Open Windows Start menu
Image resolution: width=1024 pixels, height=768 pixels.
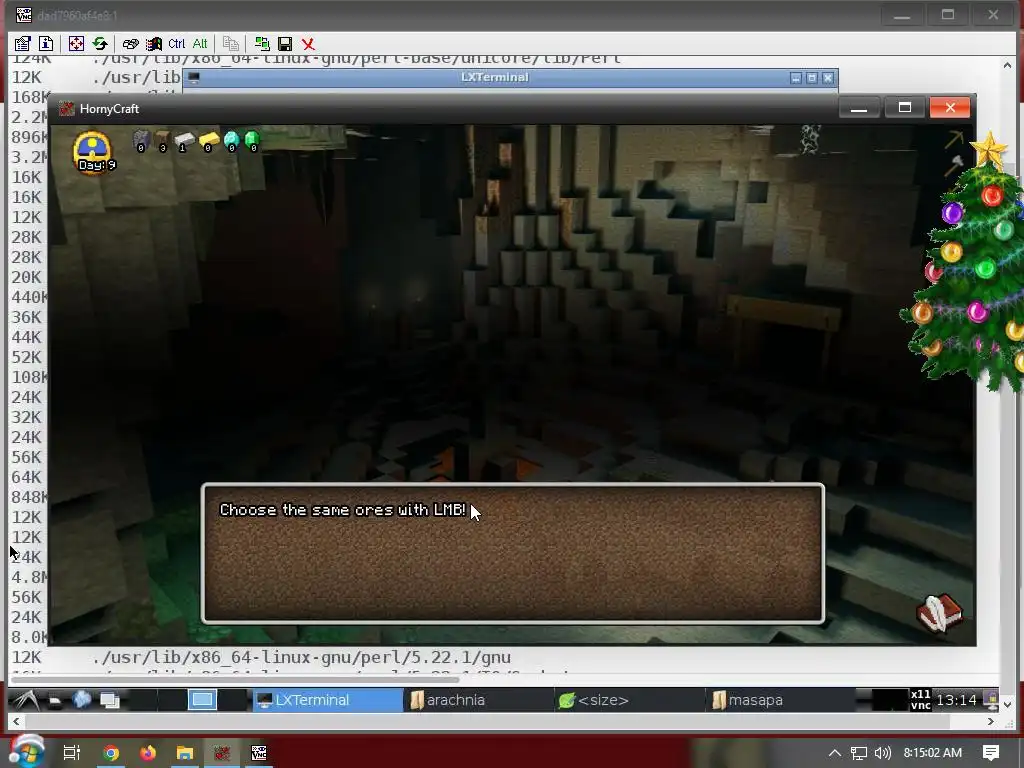[26, 752]
